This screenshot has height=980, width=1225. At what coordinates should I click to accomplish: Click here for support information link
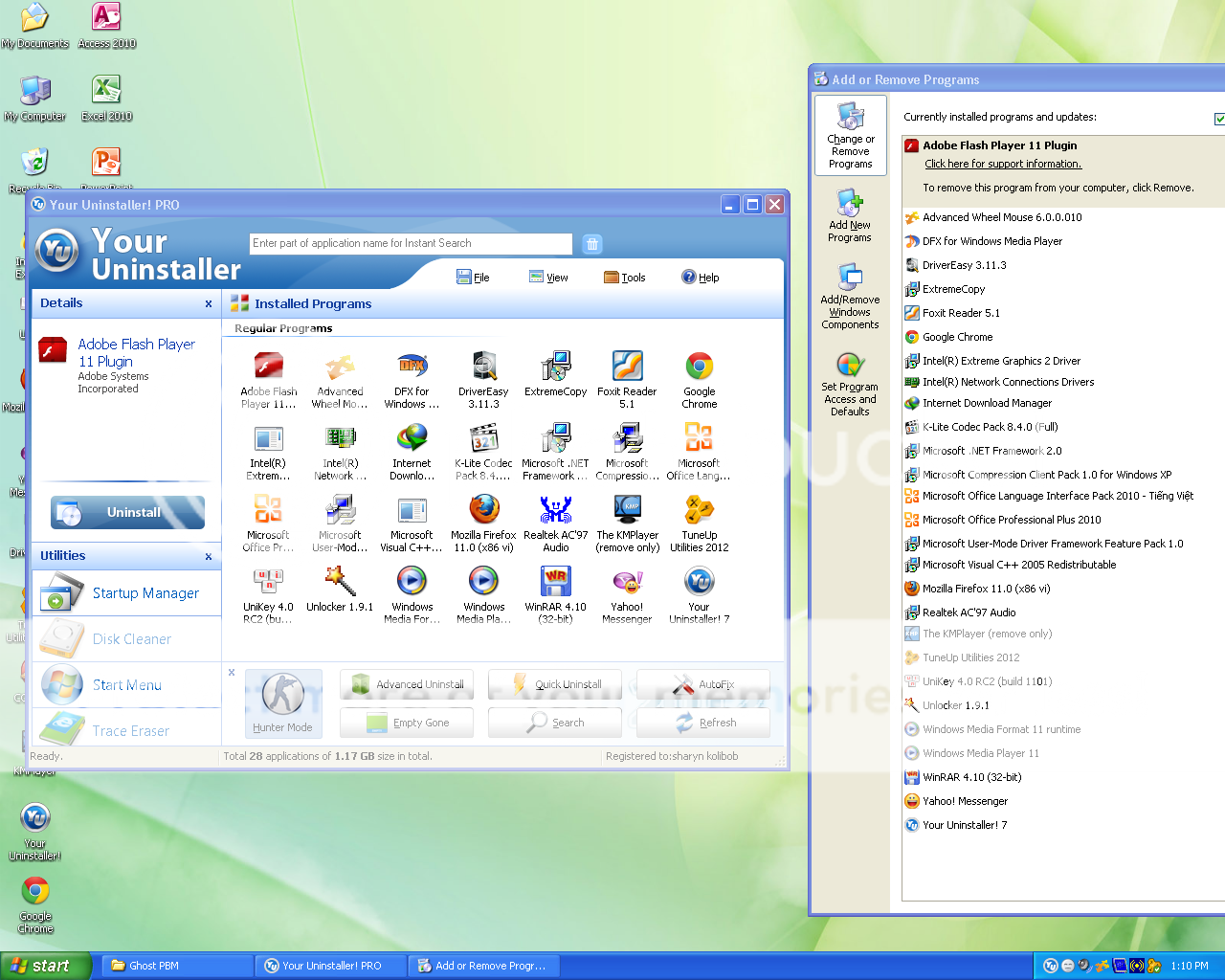pos(1003,165)
